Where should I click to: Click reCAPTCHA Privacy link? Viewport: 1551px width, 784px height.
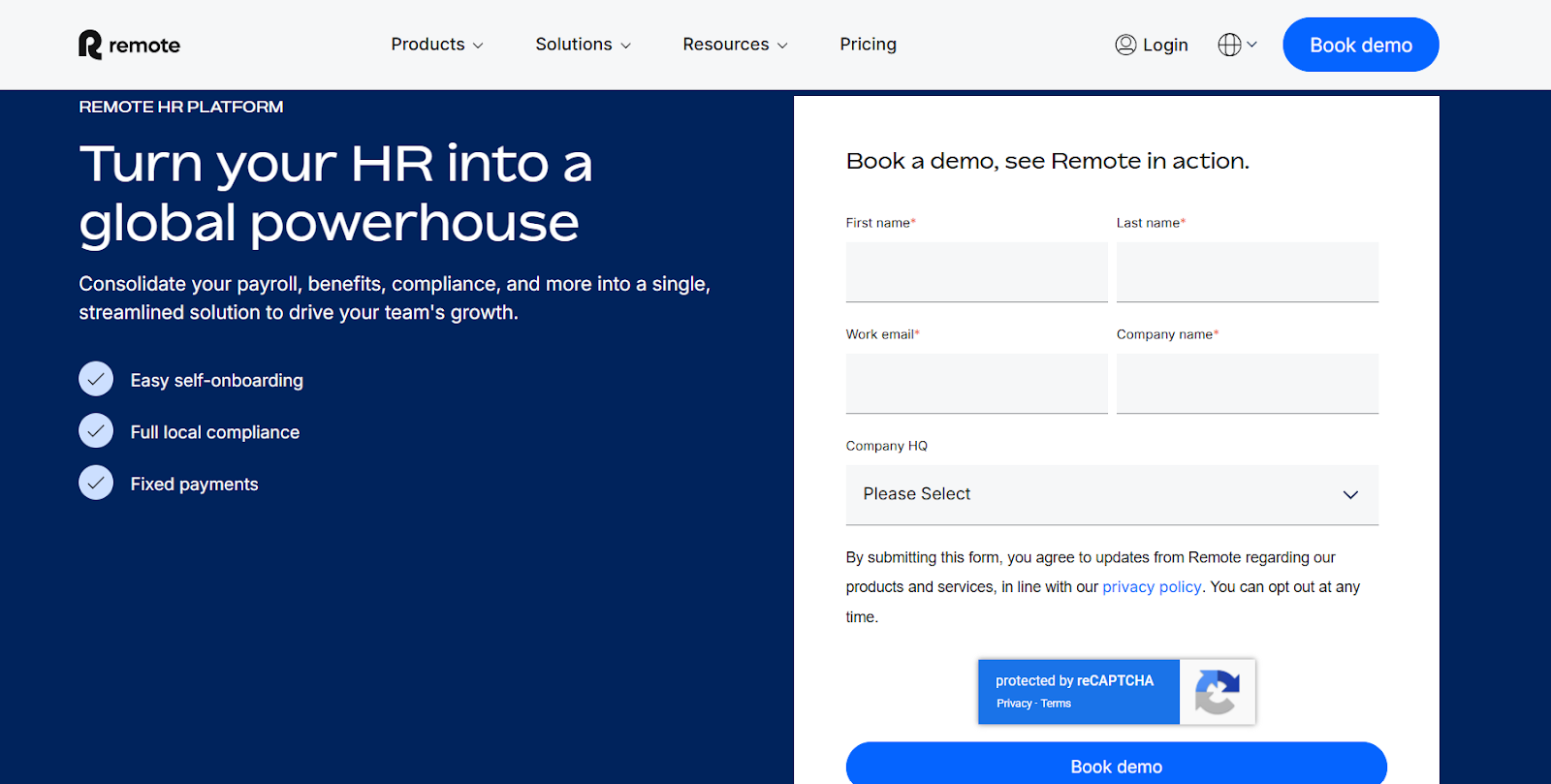(x=1014, y=704)
